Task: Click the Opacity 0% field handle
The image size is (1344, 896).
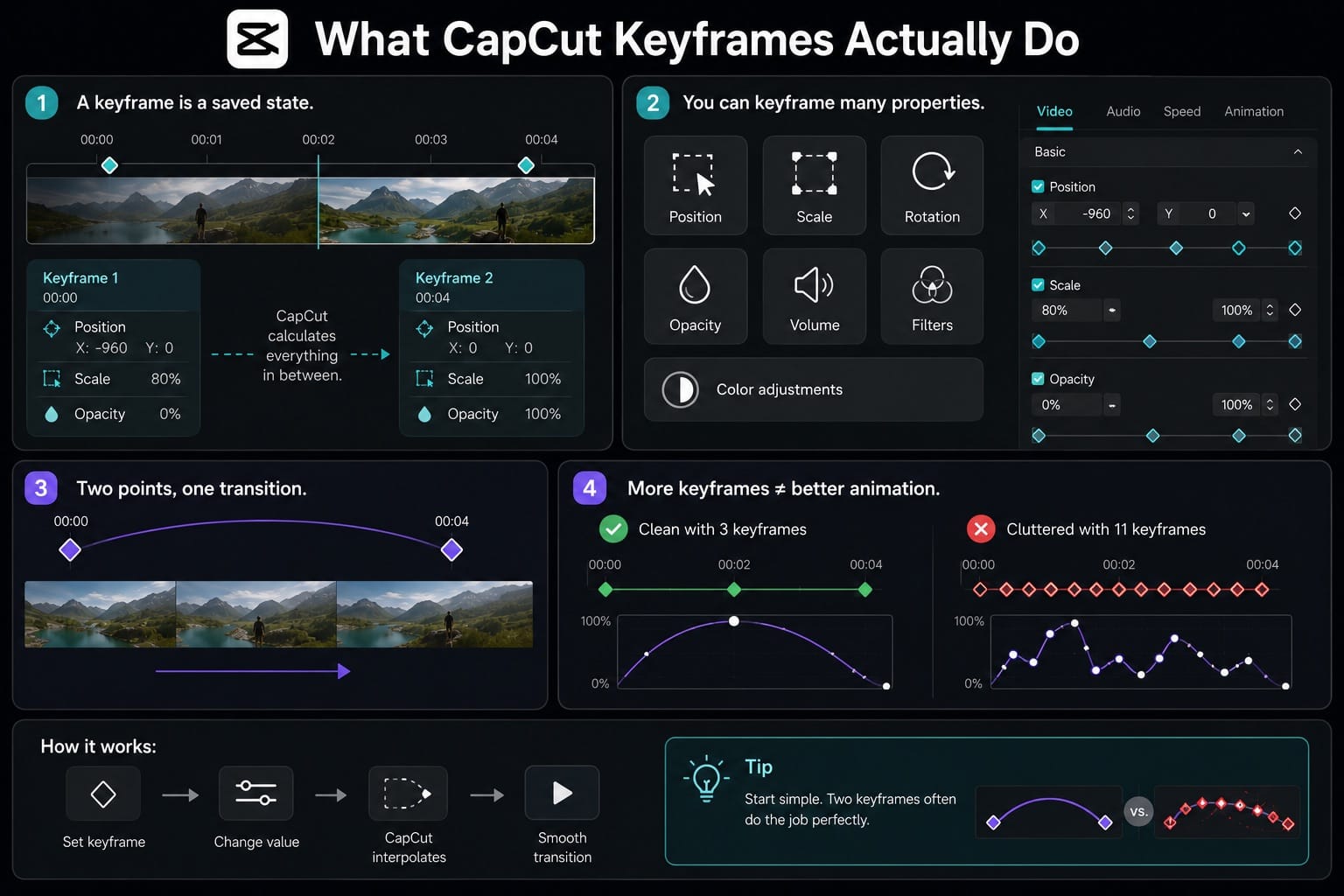Action: (1111, 404)
